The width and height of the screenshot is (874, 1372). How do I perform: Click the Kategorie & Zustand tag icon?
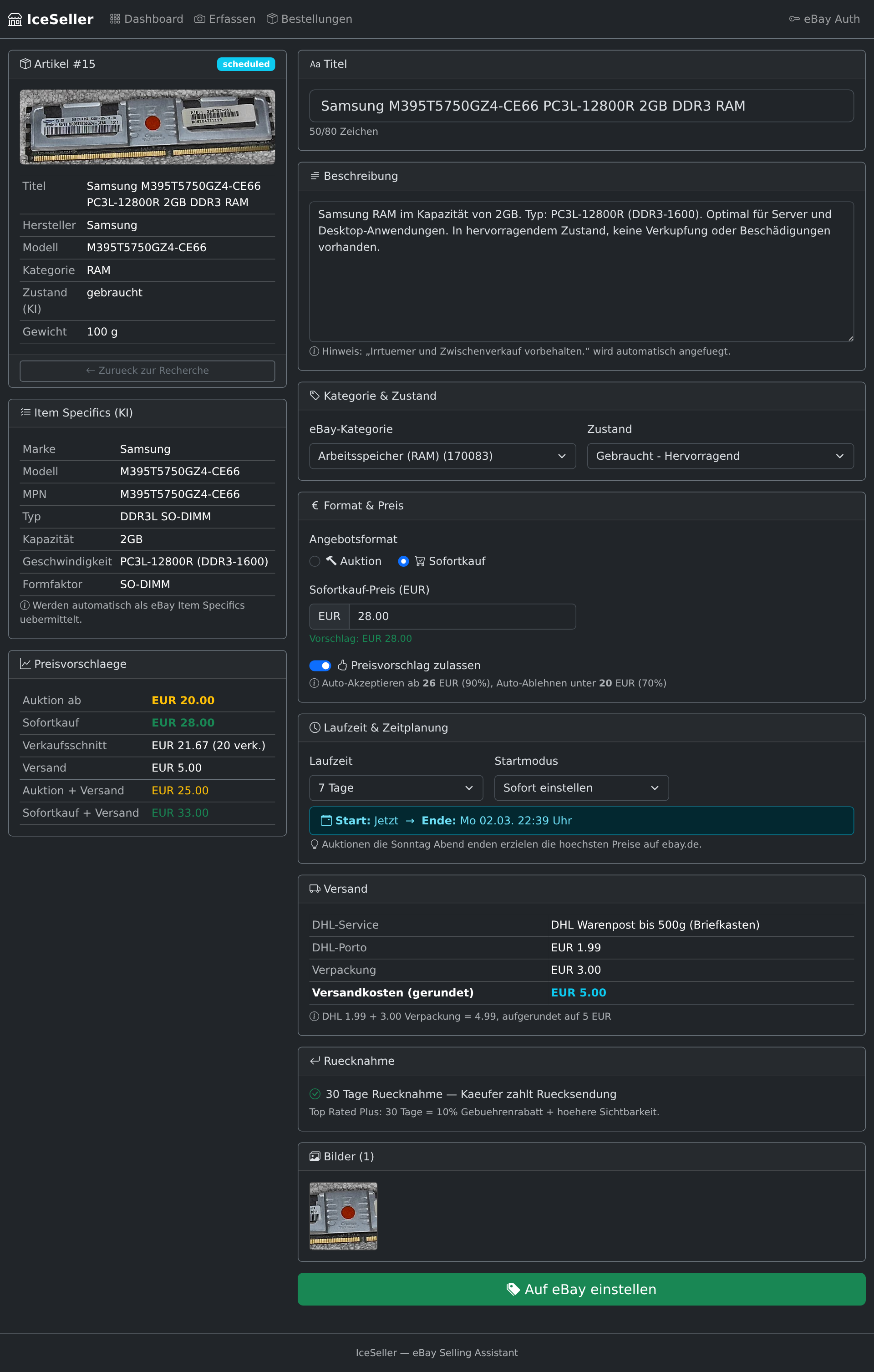[x=315, y=396]
